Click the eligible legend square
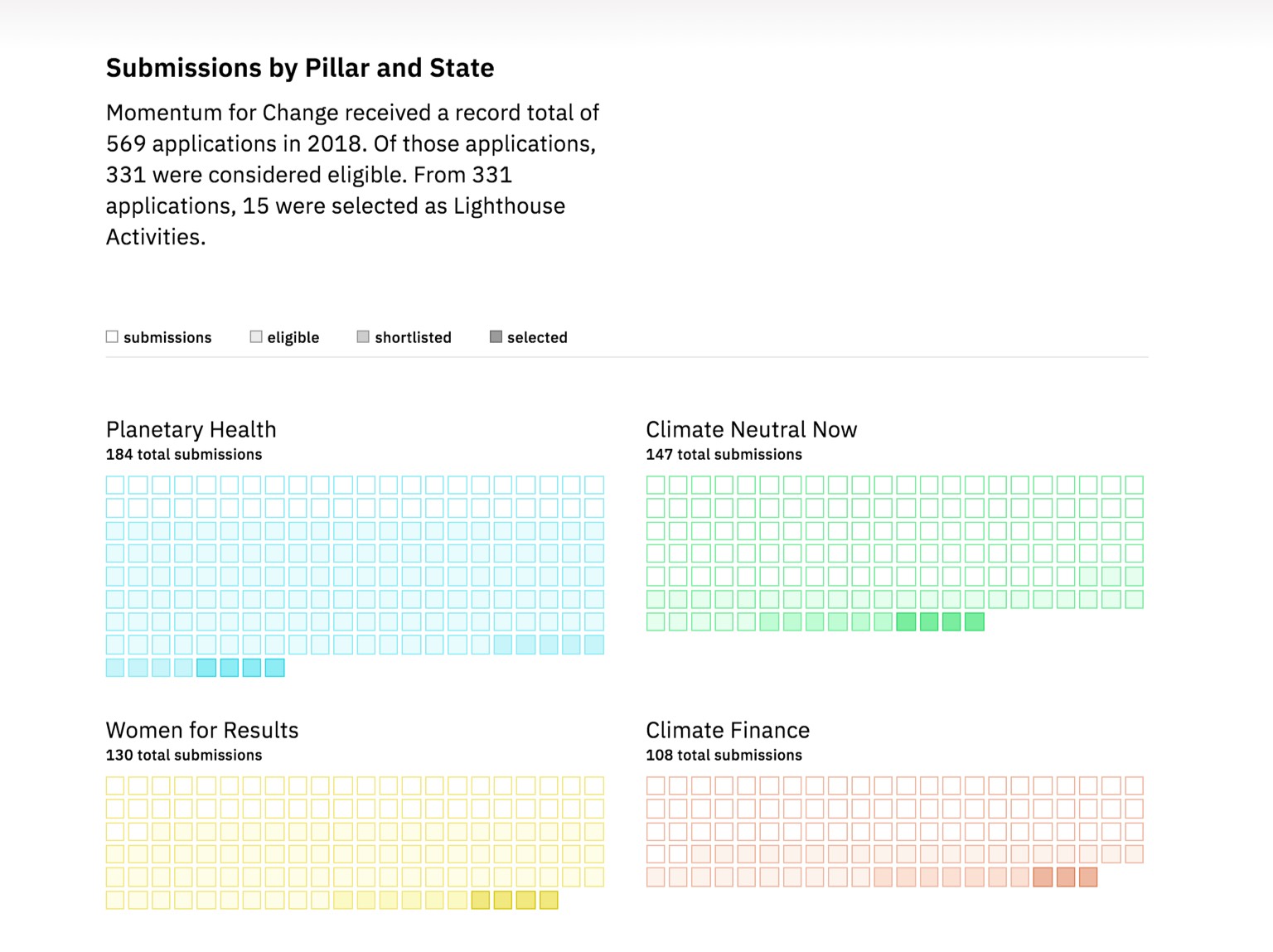Screen dimensions: 1273x952 click(x=256, y=336)
